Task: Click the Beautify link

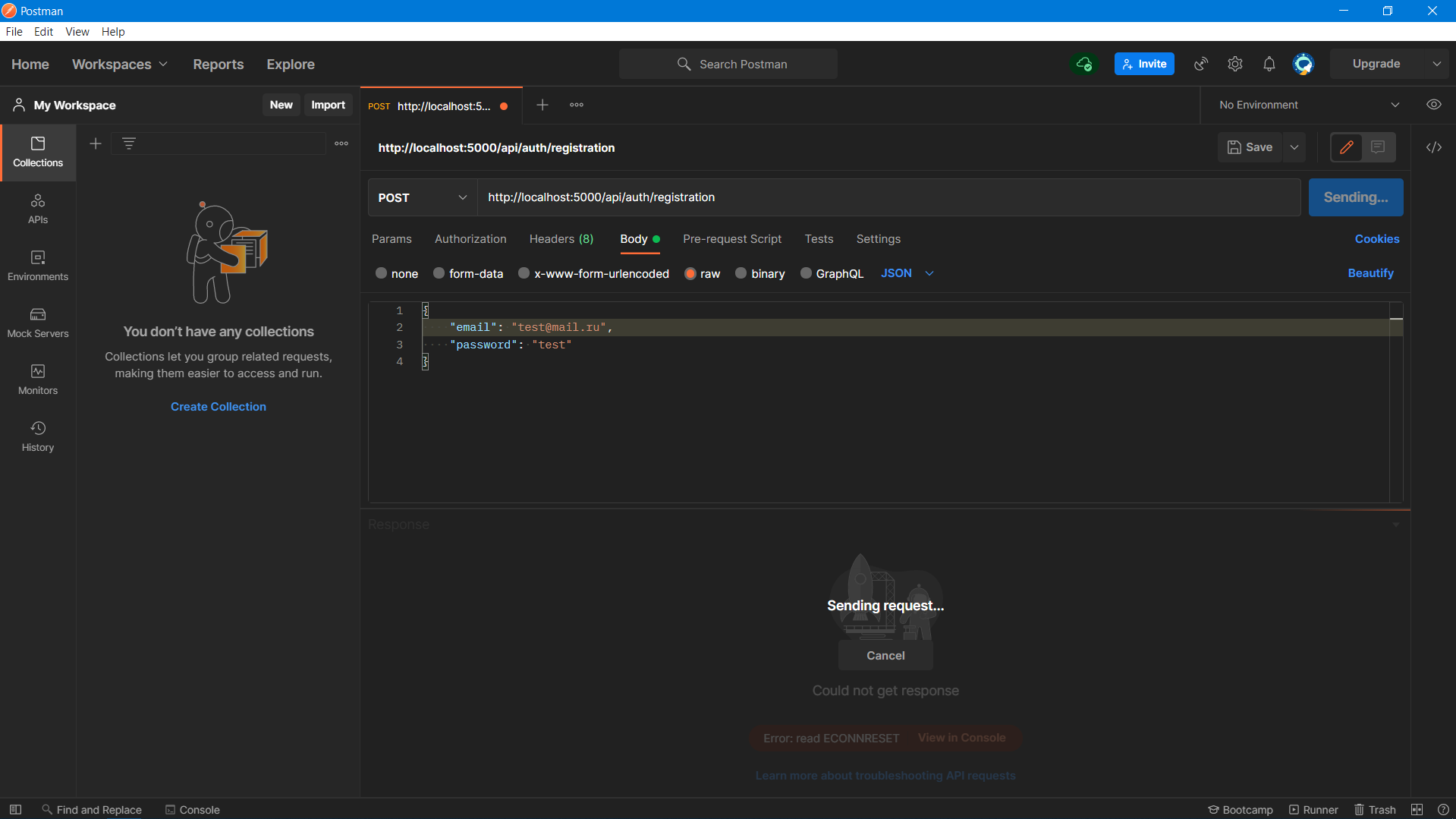Action: point(1370,273)
